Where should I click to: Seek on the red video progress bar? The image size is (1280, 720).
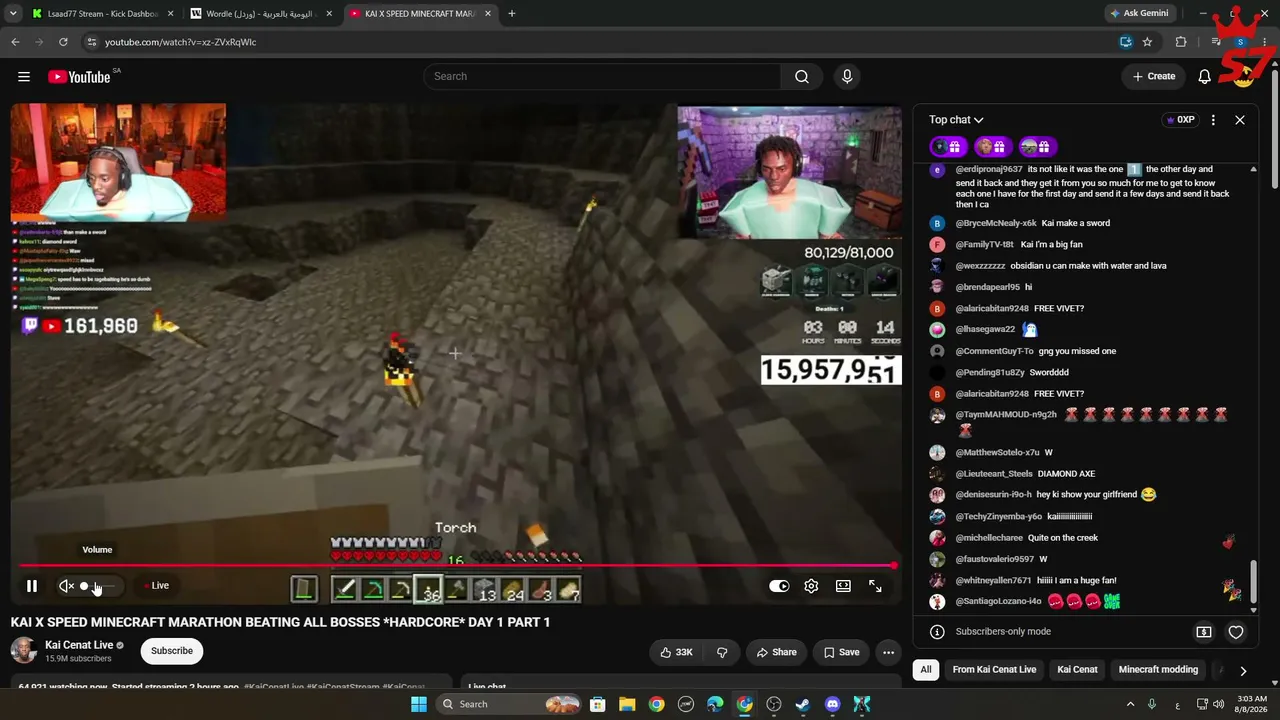[456, 566]
